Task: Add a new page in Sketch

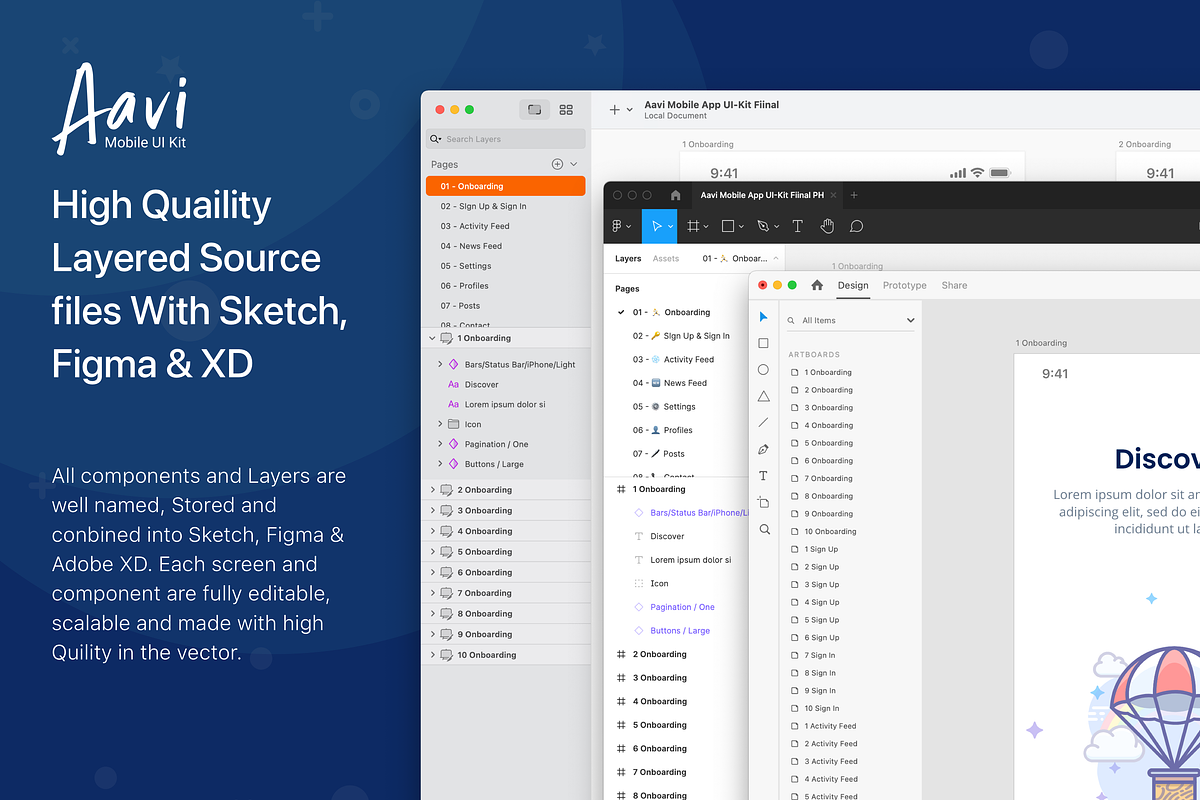Action: tap(557, 164)
